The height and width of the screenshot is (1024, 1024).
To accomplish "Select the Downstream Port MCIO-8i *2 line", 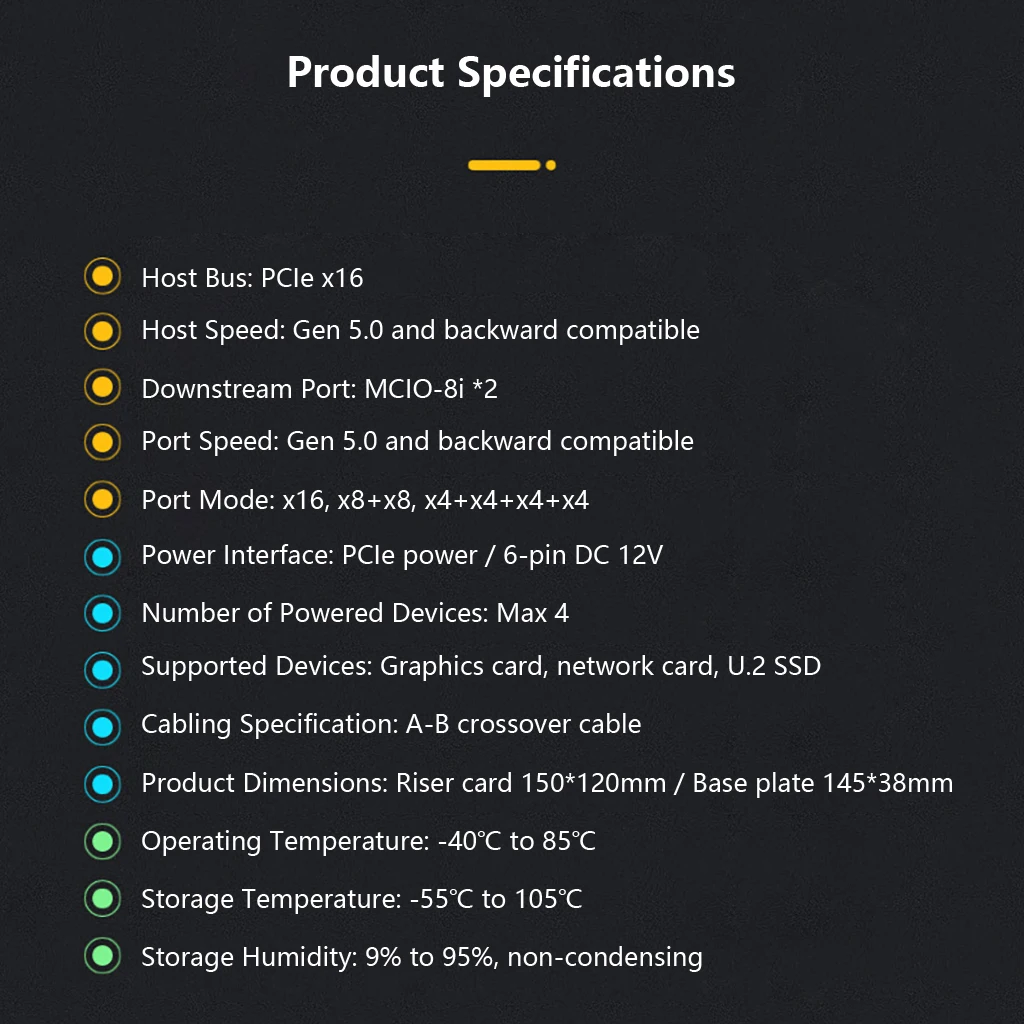I will pyautogui.click(x=319, y=389).
